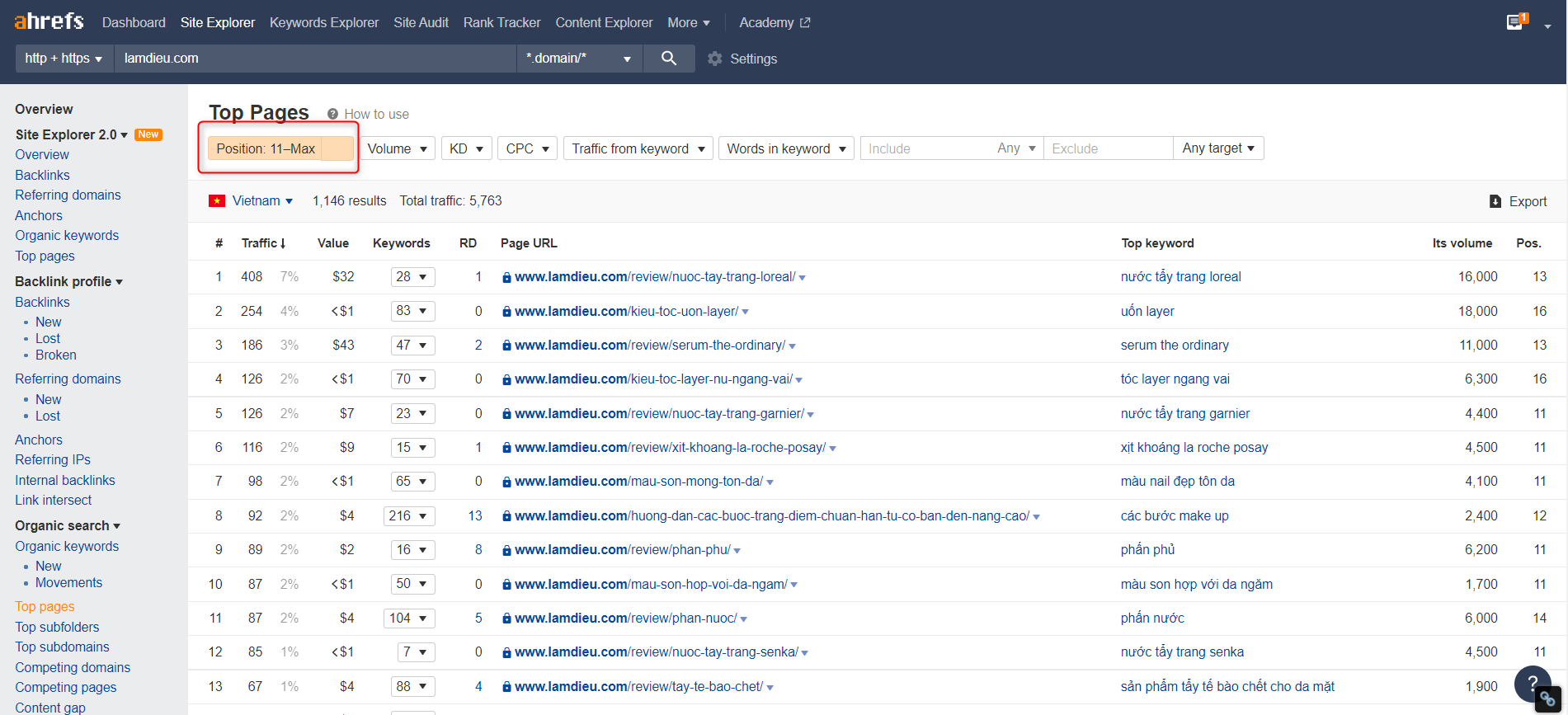The image size is (1568, 715).
Task: Click the Exclude keyword field
Action: [1108, 148]
